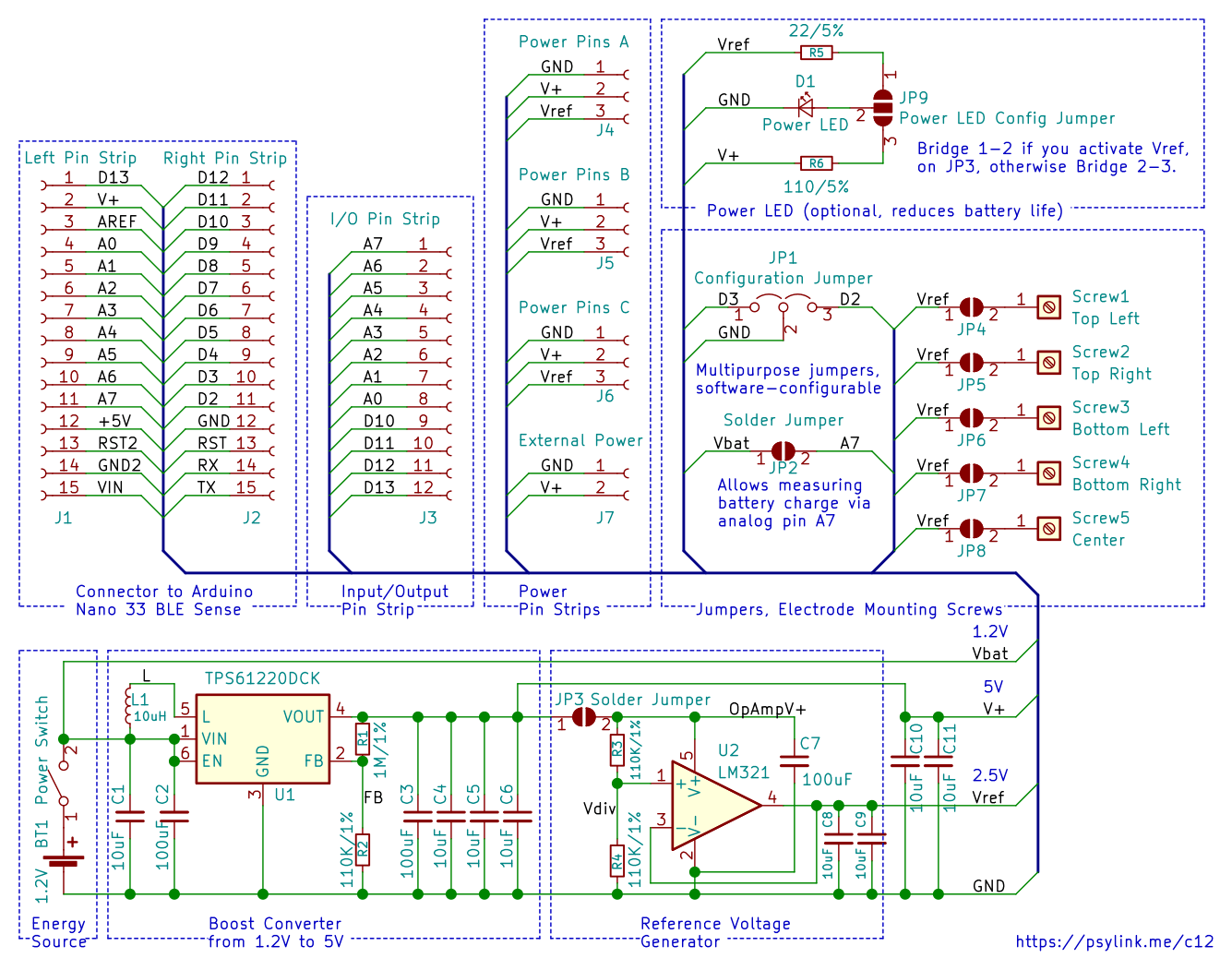Click the 'Jumpers, Electrode Mounting Screws' caption
Image resolution: width=1232 pixels, height=970 pixels.
[849, 609]
